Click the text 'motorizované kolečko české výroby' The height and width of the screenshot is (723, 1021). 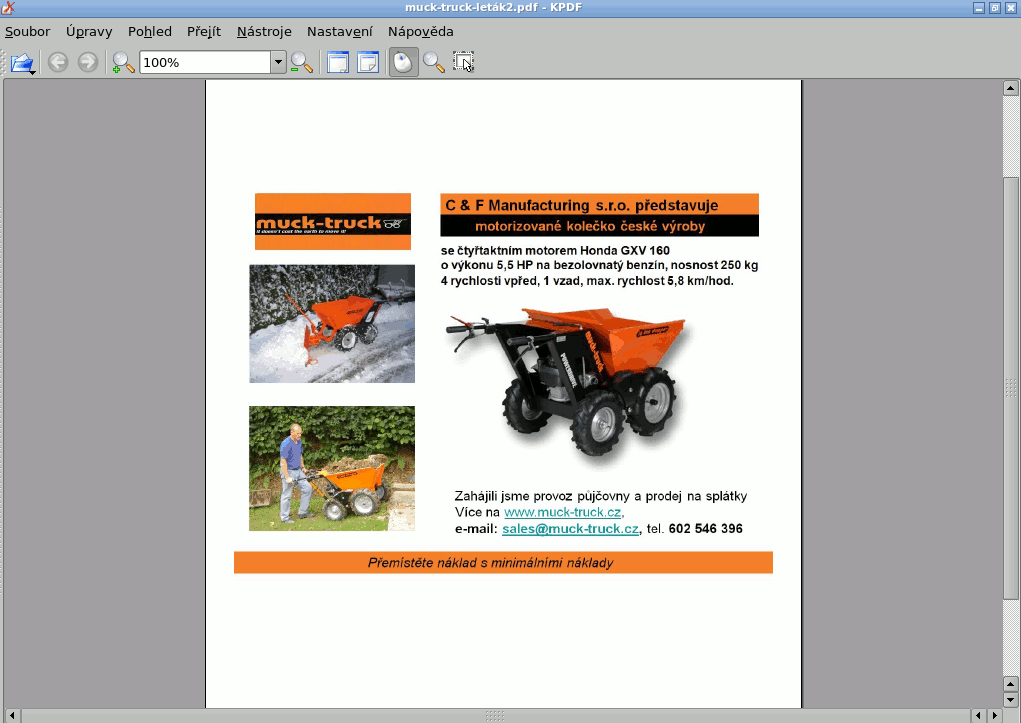click(x=590, y=227)
